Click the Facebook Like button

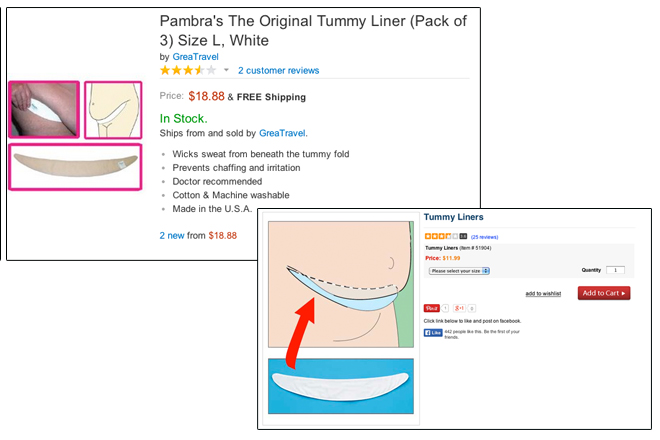(x=433, y=333)
